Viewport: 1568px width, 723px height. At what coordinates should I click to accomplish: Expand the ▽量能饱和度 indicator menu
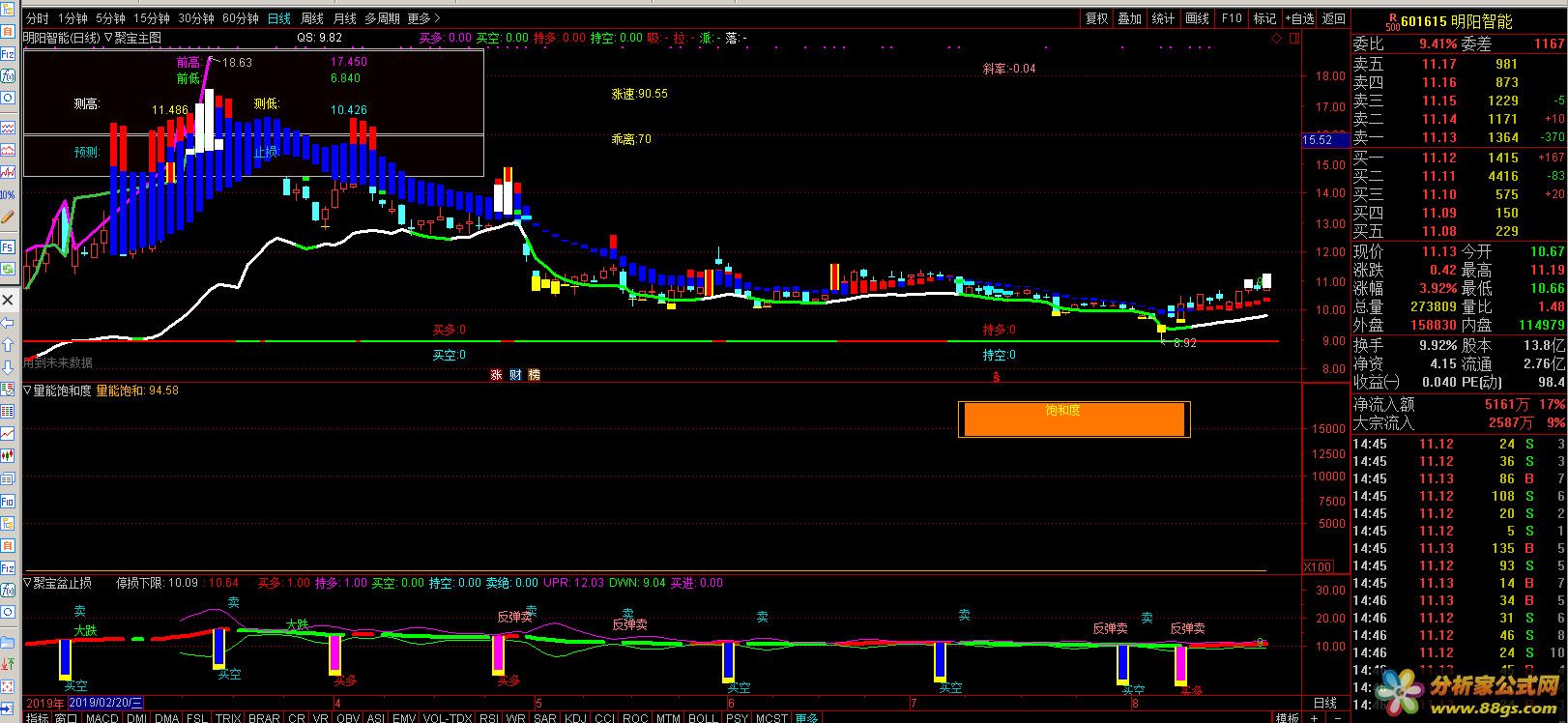coord(57,390)
